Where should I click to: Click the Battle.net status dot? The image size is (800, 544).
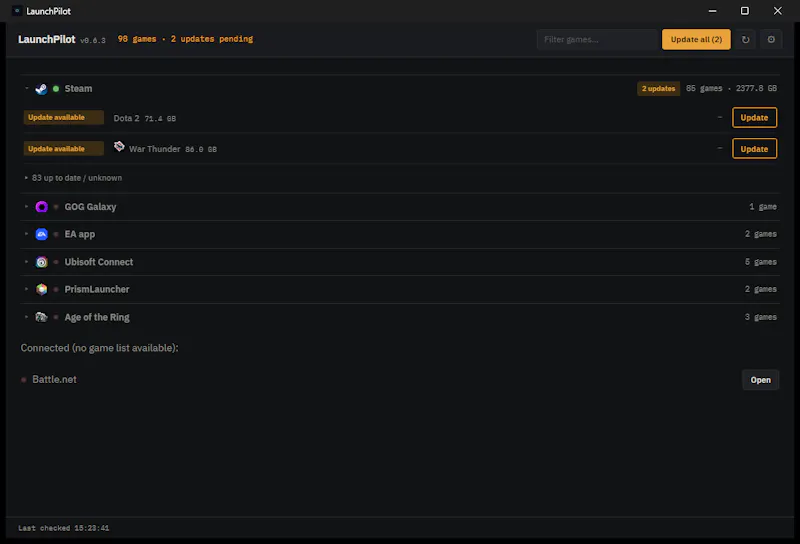click(x=23, y=380)
